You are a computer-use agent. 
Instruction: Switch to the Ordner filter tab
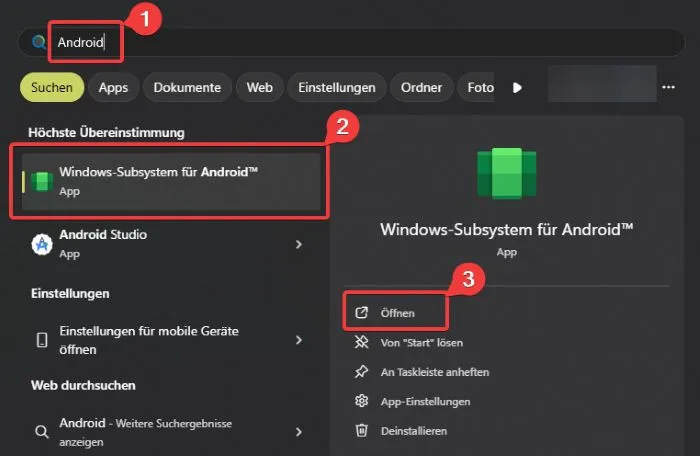[x=421, y=88]
